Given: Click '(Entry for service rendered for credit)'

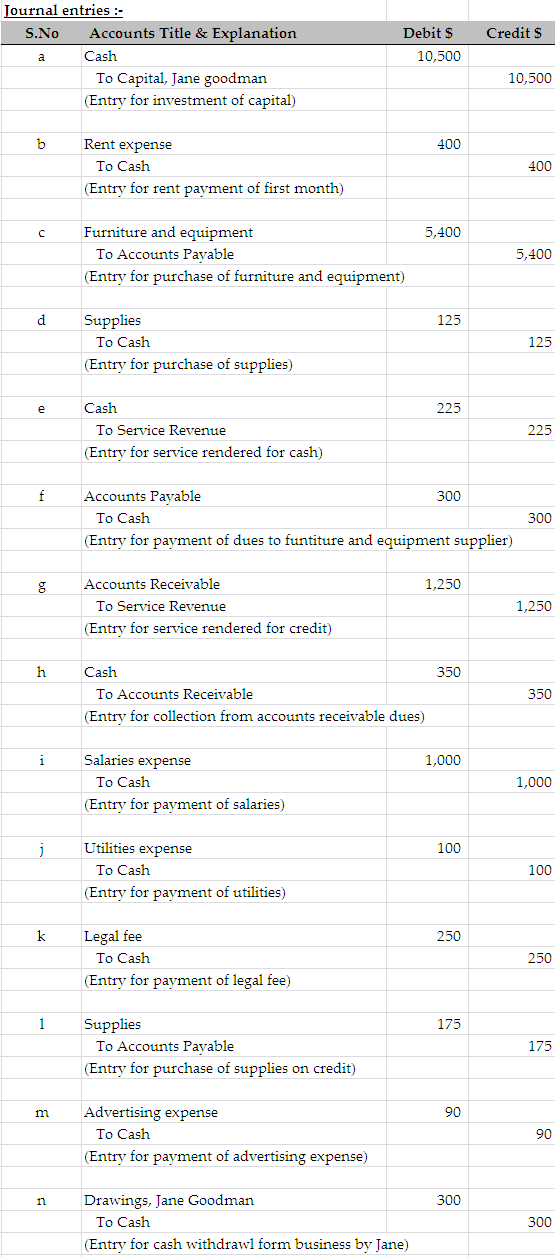Looking at the screenshot, I should point(208,628).
